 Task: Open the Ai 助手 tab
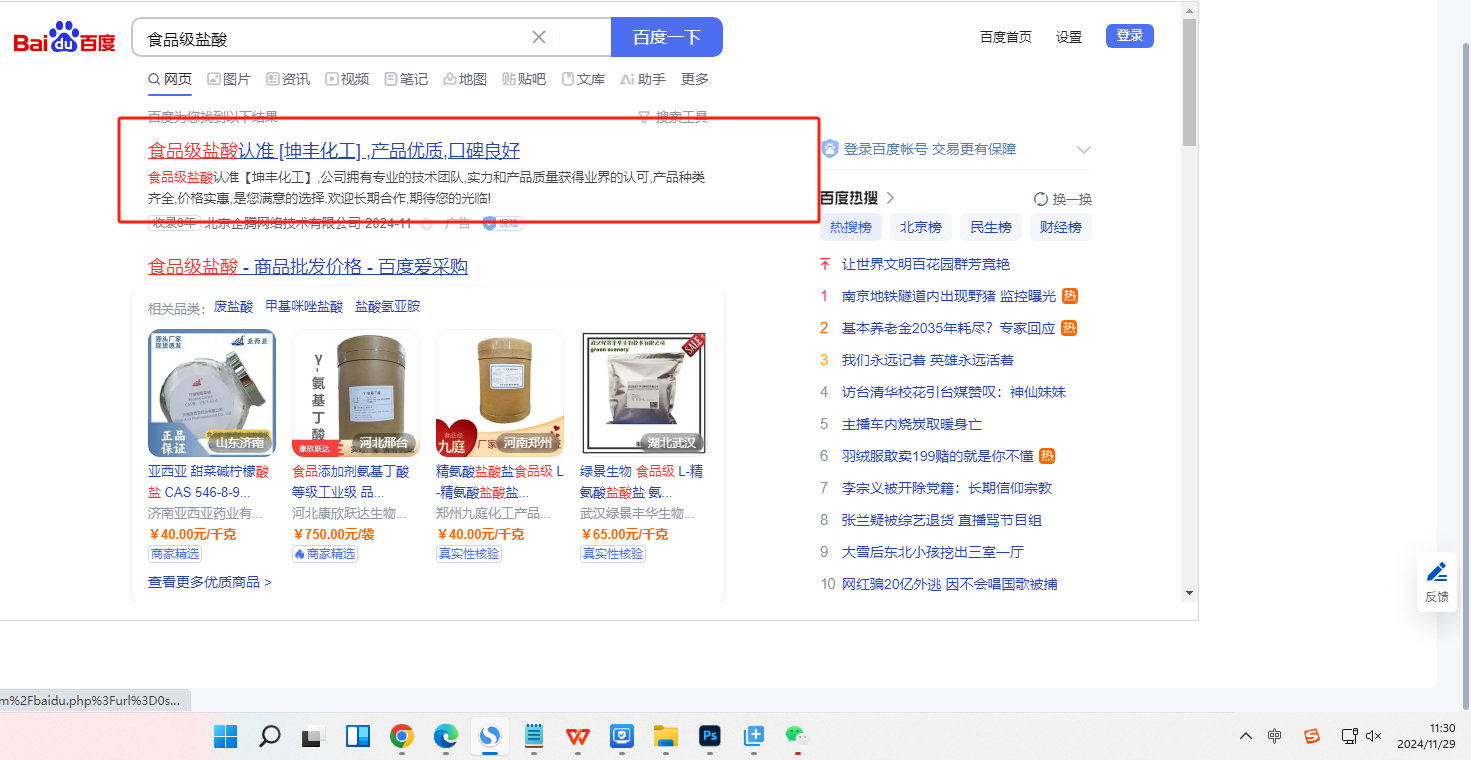642,79
